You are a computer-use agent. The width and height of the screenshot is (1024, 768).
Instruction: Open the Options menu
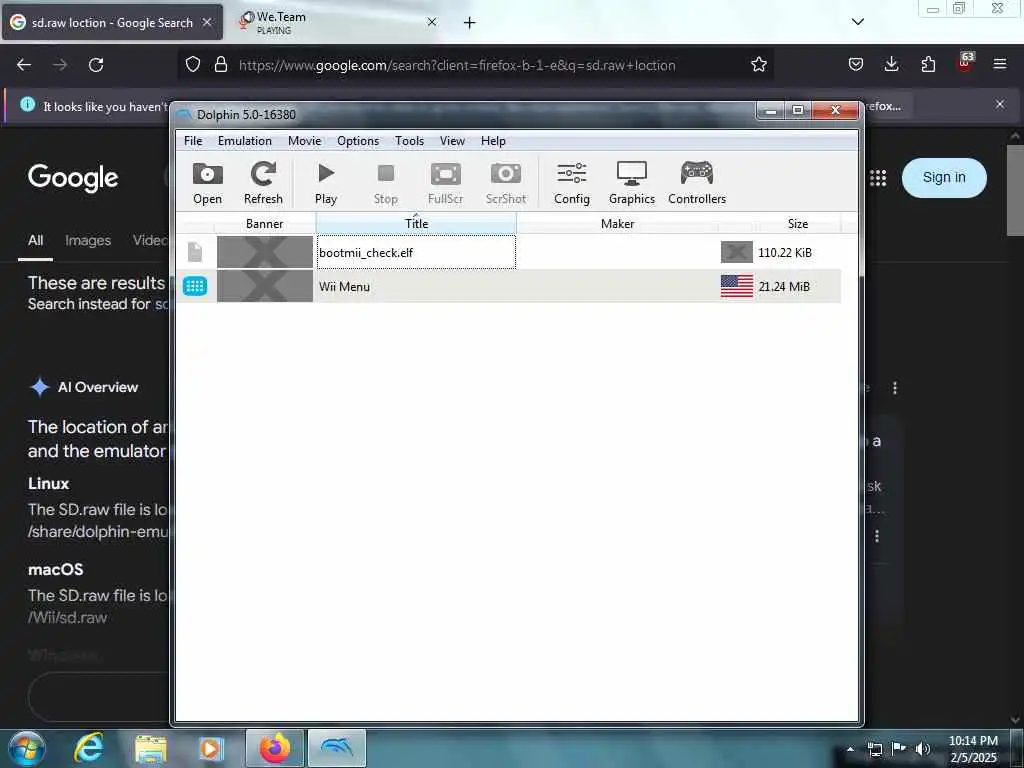[x=358, y=141]
